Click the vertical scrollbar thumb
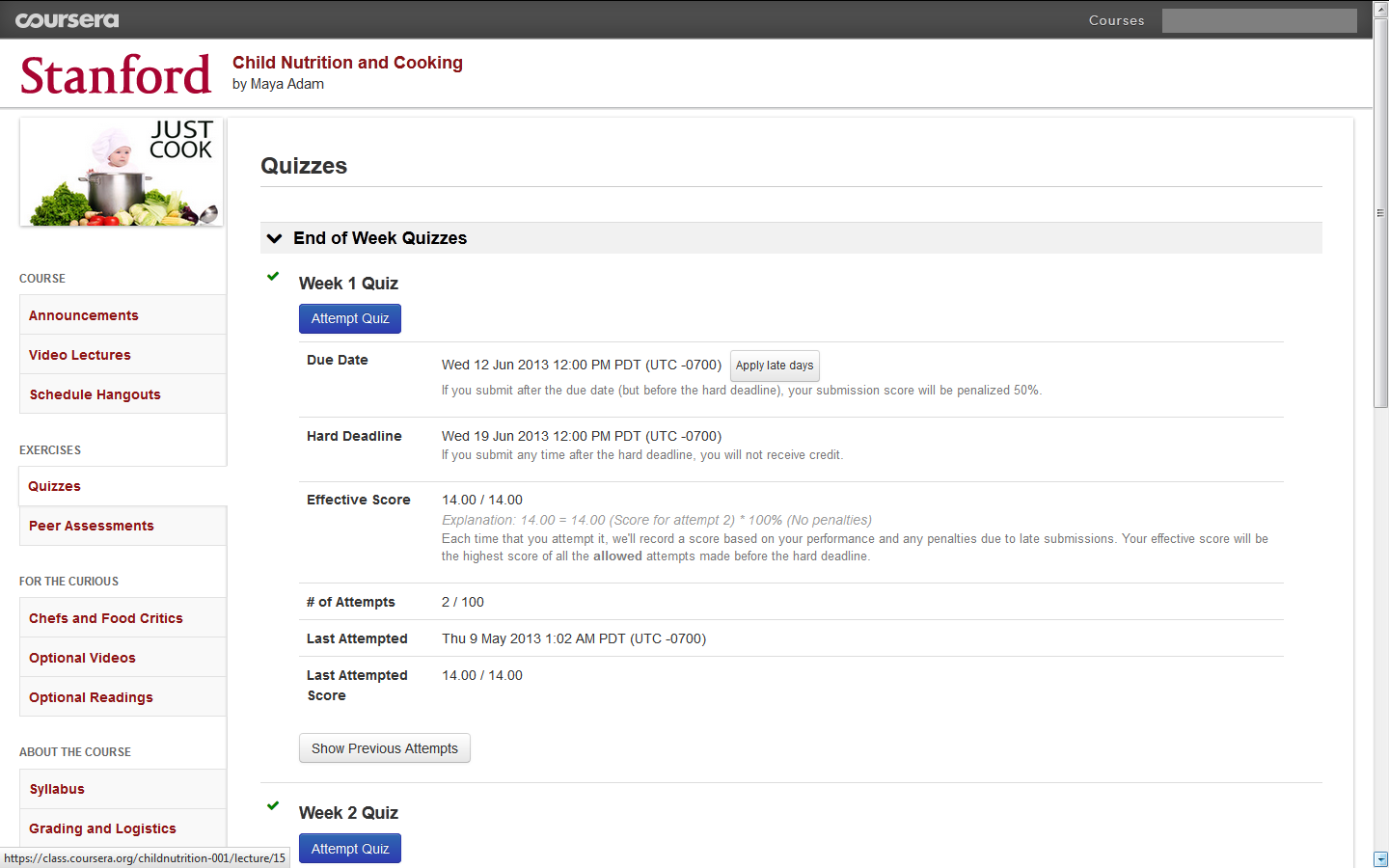The height and width of the screenshot is (868, 1389). coord(1380,212)
